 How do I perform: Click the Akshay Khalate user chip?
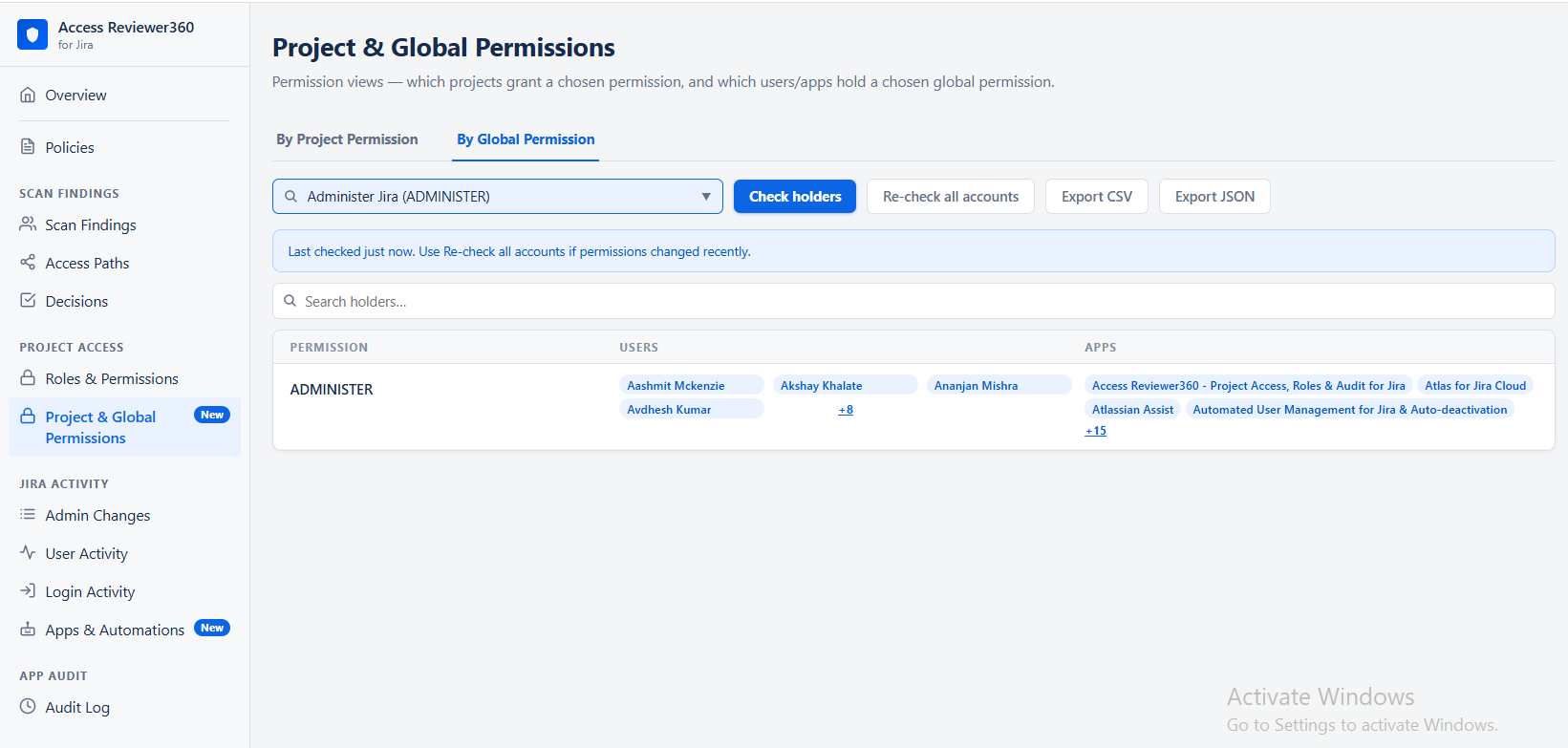pos(845,385)
